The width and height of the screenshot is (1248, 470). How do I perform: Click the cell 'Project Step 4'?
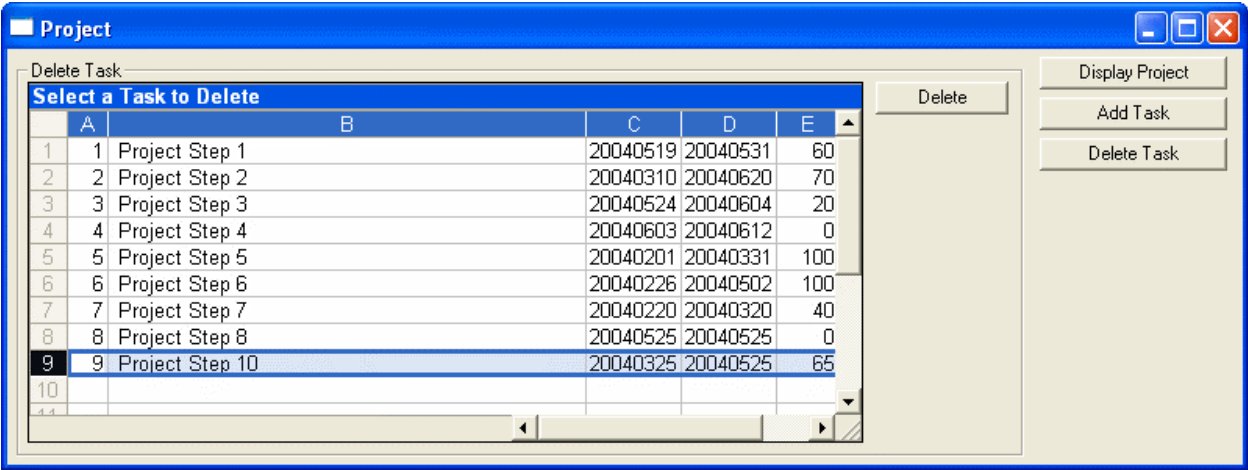click(346, 231)
